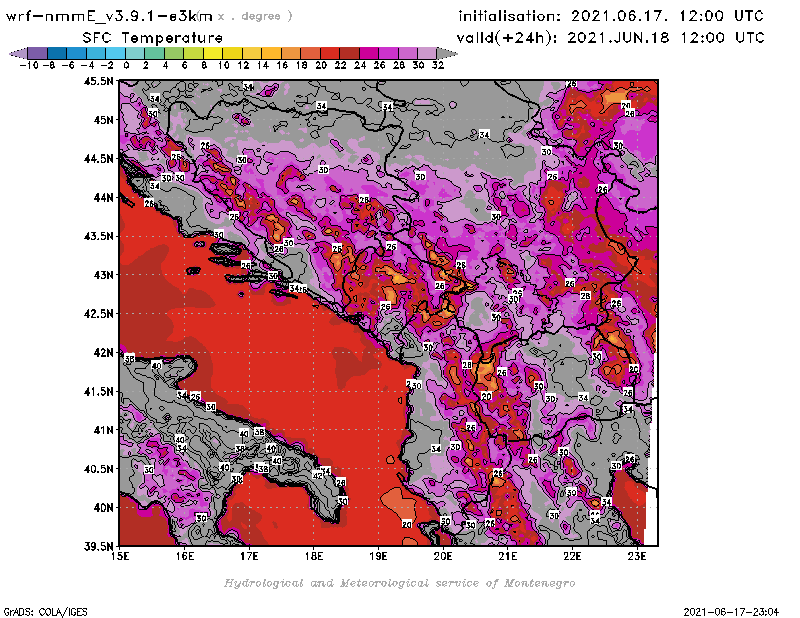Image resolution: width=800 pixels, height=618 pixels.
Task: Click the red legend swatch between 20 and 22
Action: (330, 53)
